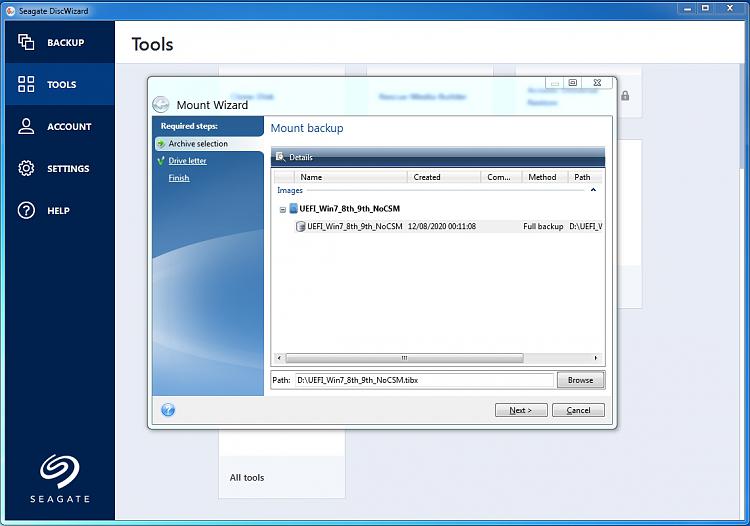Select the HELP sidebar label

tap(58, 211)
